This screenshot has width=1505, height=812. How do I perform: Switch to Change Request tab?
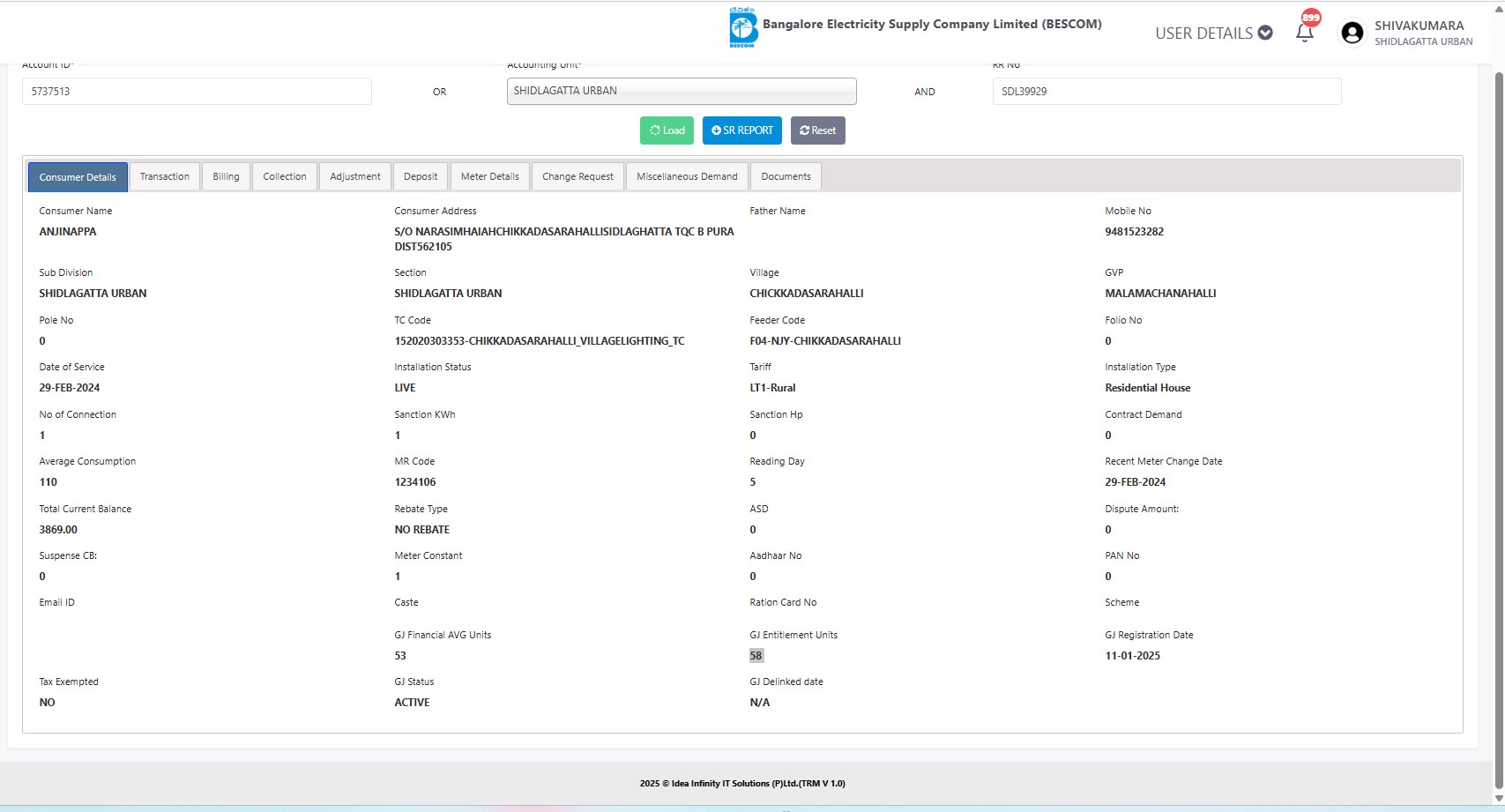(577, 176)
